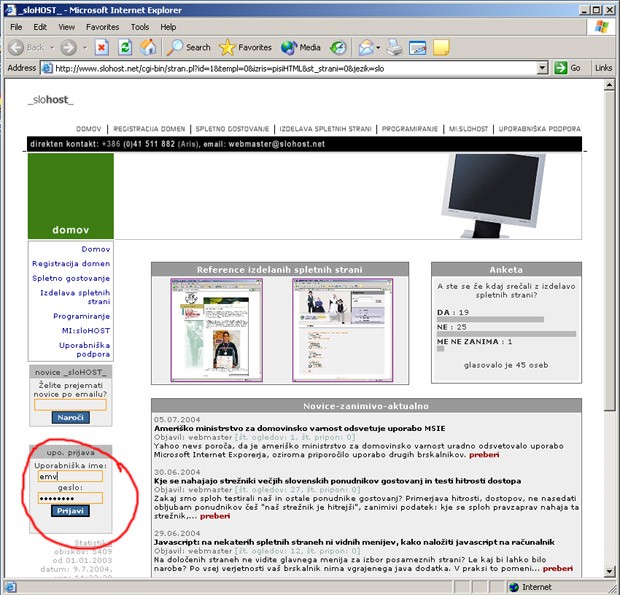Click MI:SLOHOST in top navigation
This screenshot has height=595, width=620.
tap(468, 129)
